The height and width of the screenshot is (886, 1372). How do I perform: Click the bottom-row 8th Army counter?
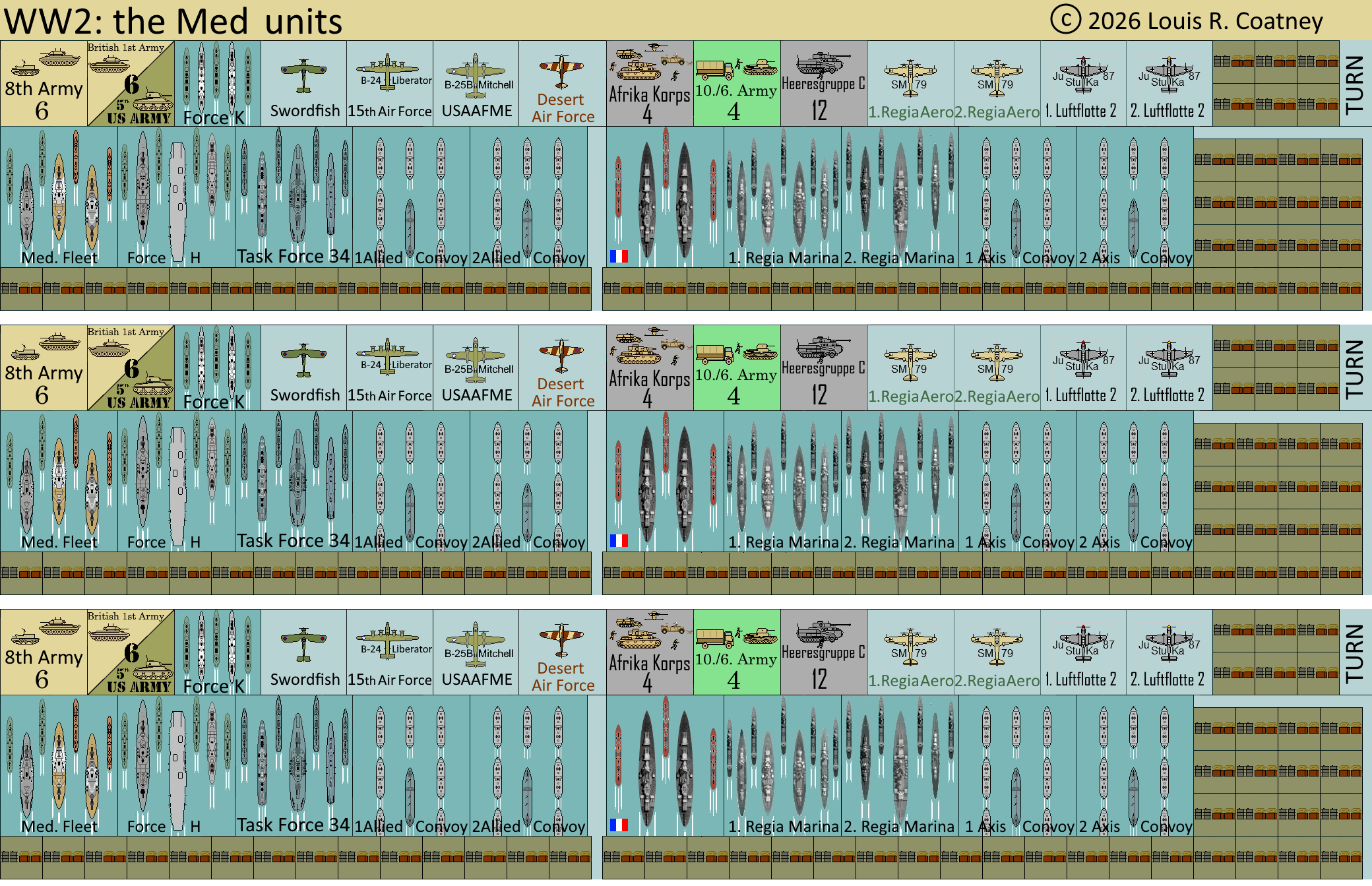pyautogui.click(x=44, y=652)
